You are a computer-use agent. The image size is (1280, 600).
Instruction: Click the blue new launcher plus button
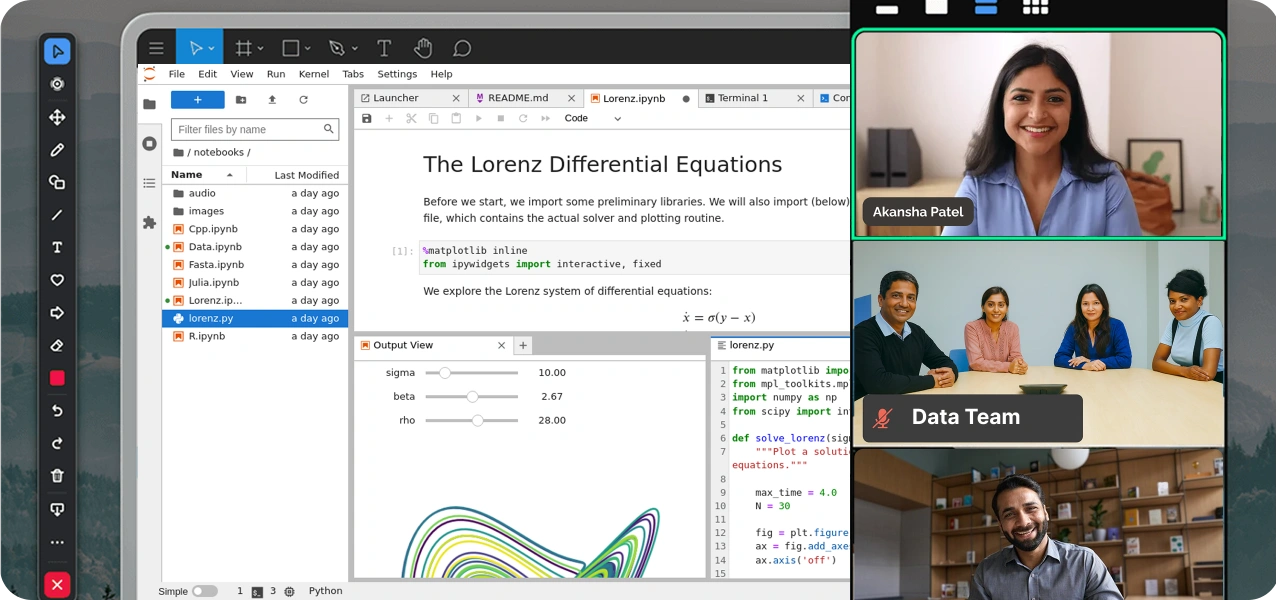[197, 100]
